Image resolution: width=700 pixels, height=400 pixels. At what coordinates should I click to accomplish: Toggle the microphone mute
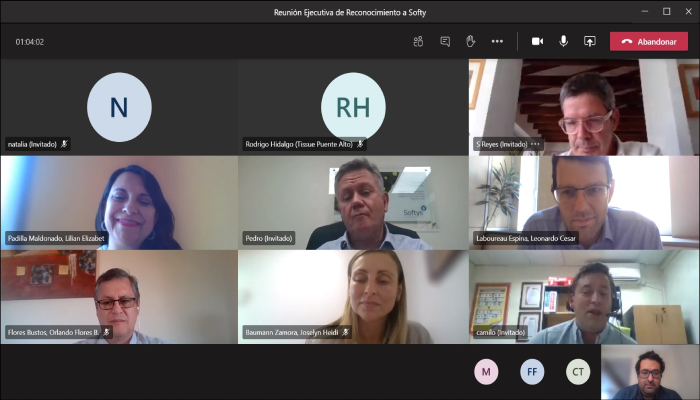[563, 41]
